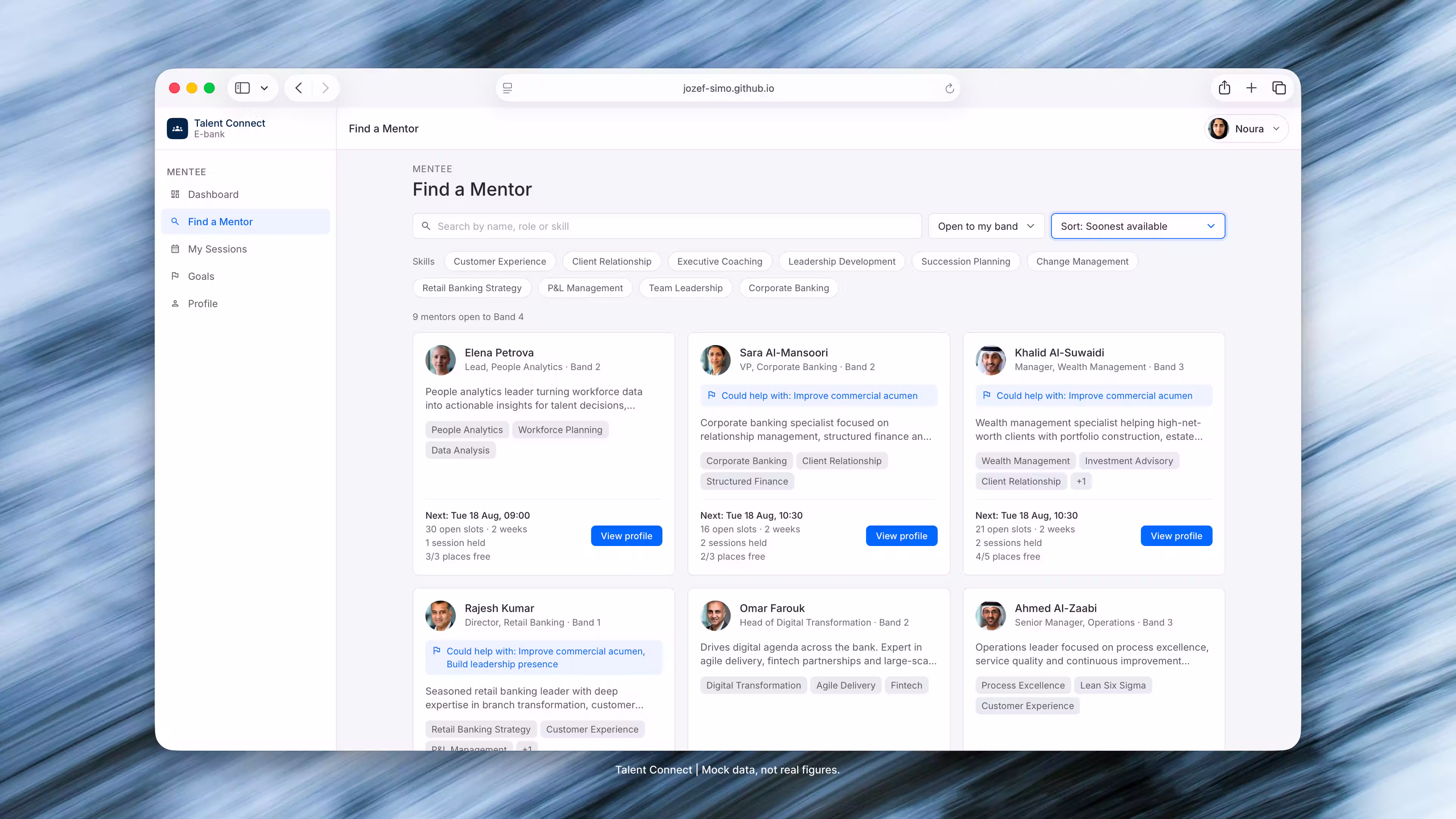Toggle the Executive Coaching skill filter
The width and height of the screenshot is (1456, 819).
[720, 261]
